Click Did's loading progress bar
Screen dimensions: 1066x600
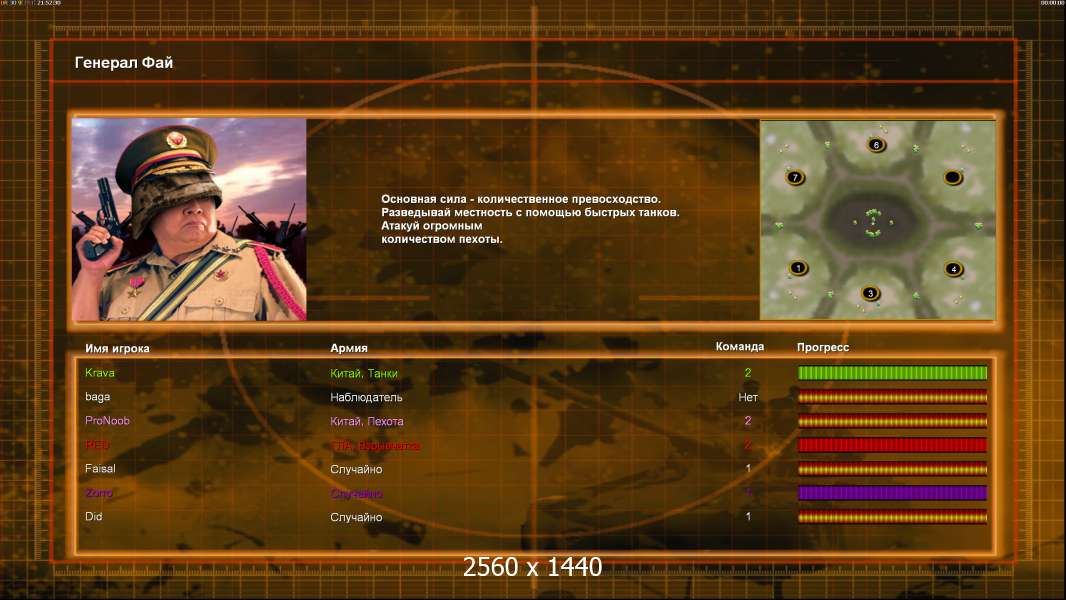click(892, 517)
